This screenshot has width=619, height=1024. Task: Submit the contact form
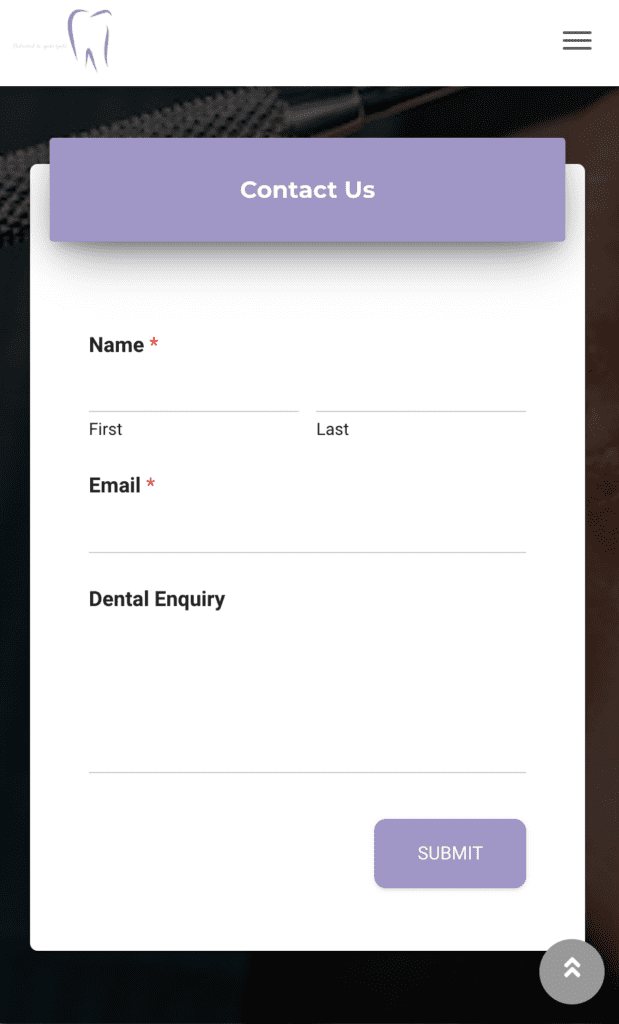pos(449,853)
